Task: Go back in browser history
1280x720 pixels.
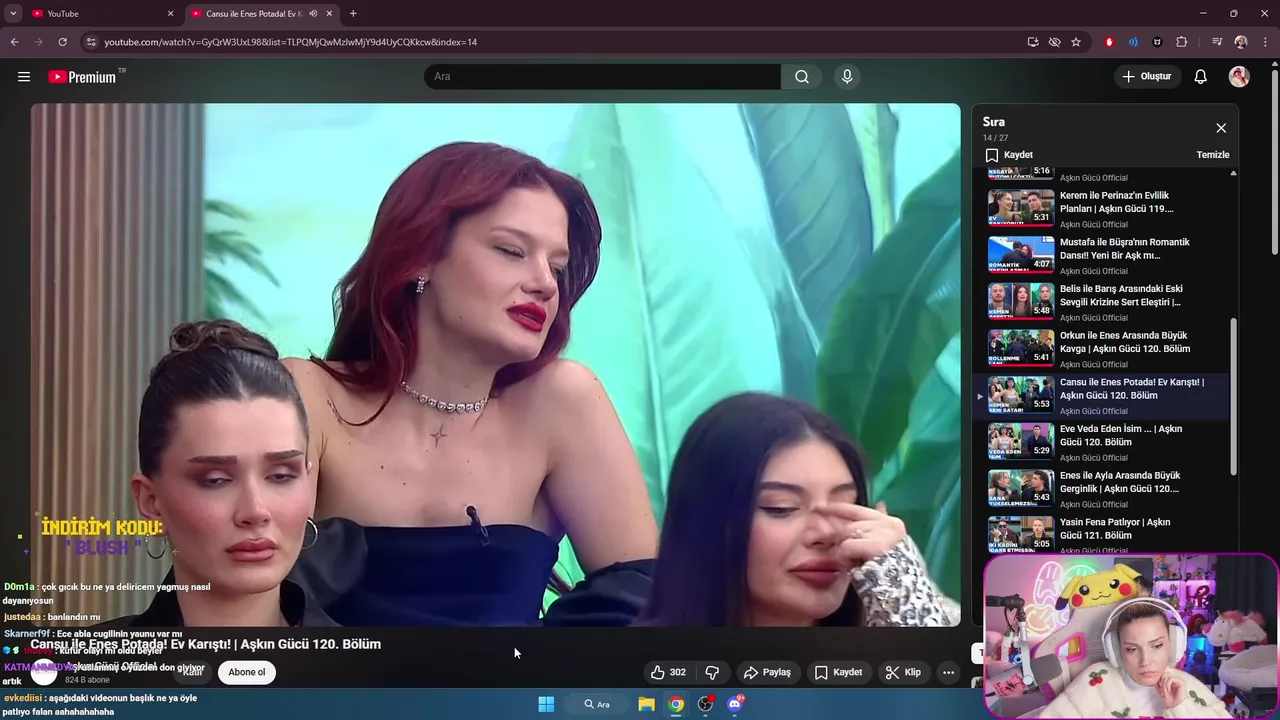Action: coord(14,42)
